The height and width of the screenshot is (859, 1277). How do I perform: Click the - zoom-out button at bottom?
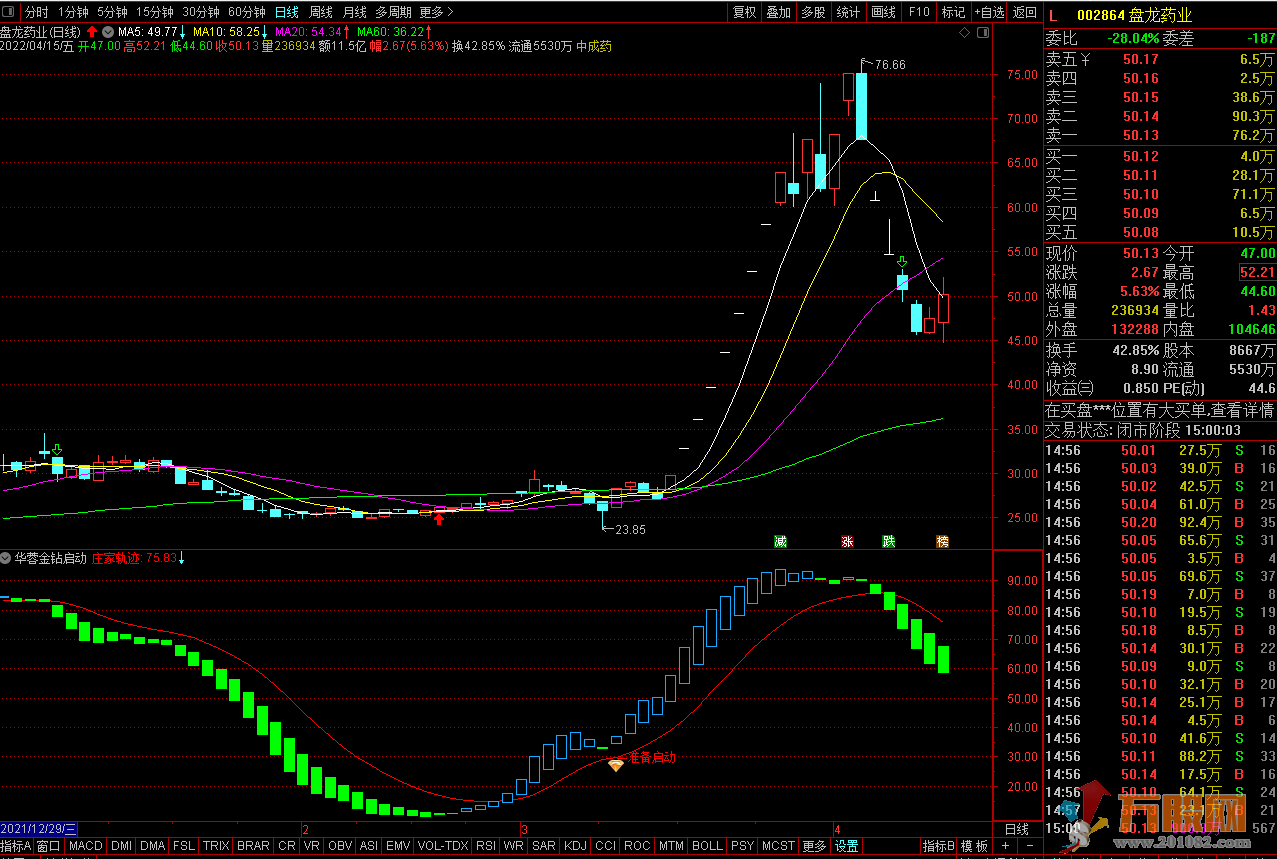click(x=1032, y=846)
